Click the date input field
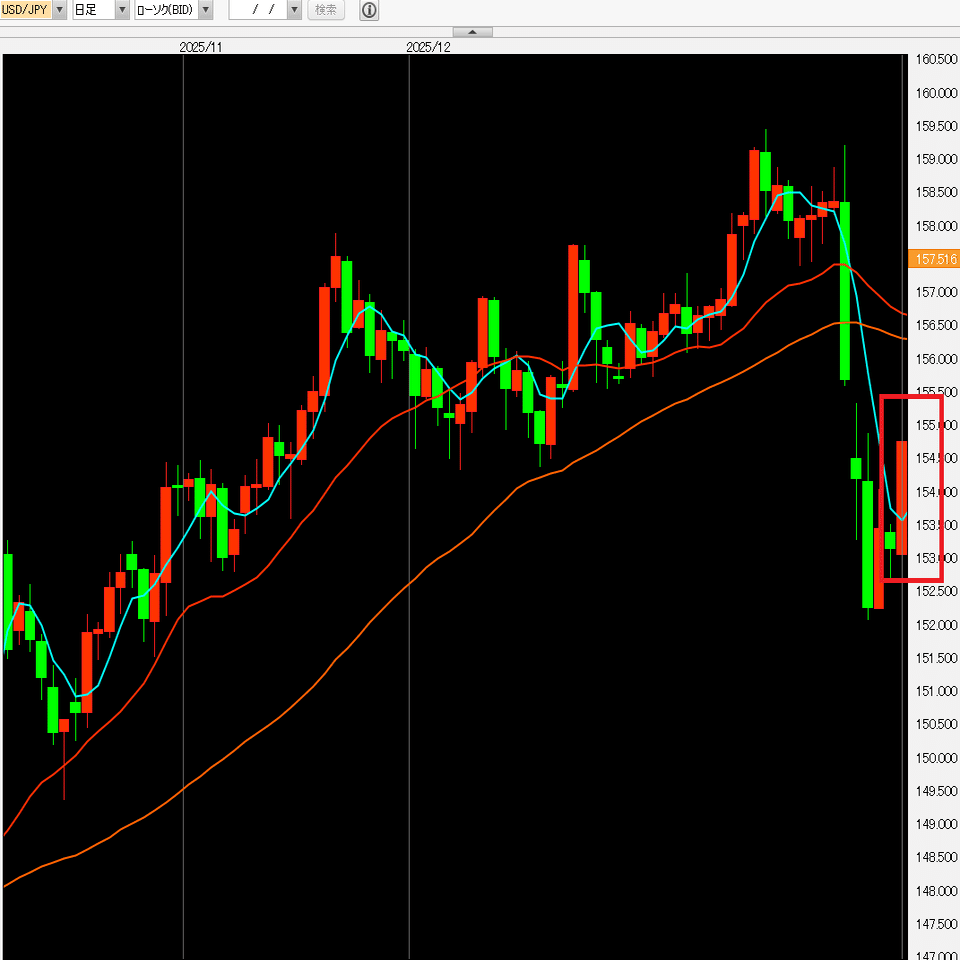 (258, 10)
